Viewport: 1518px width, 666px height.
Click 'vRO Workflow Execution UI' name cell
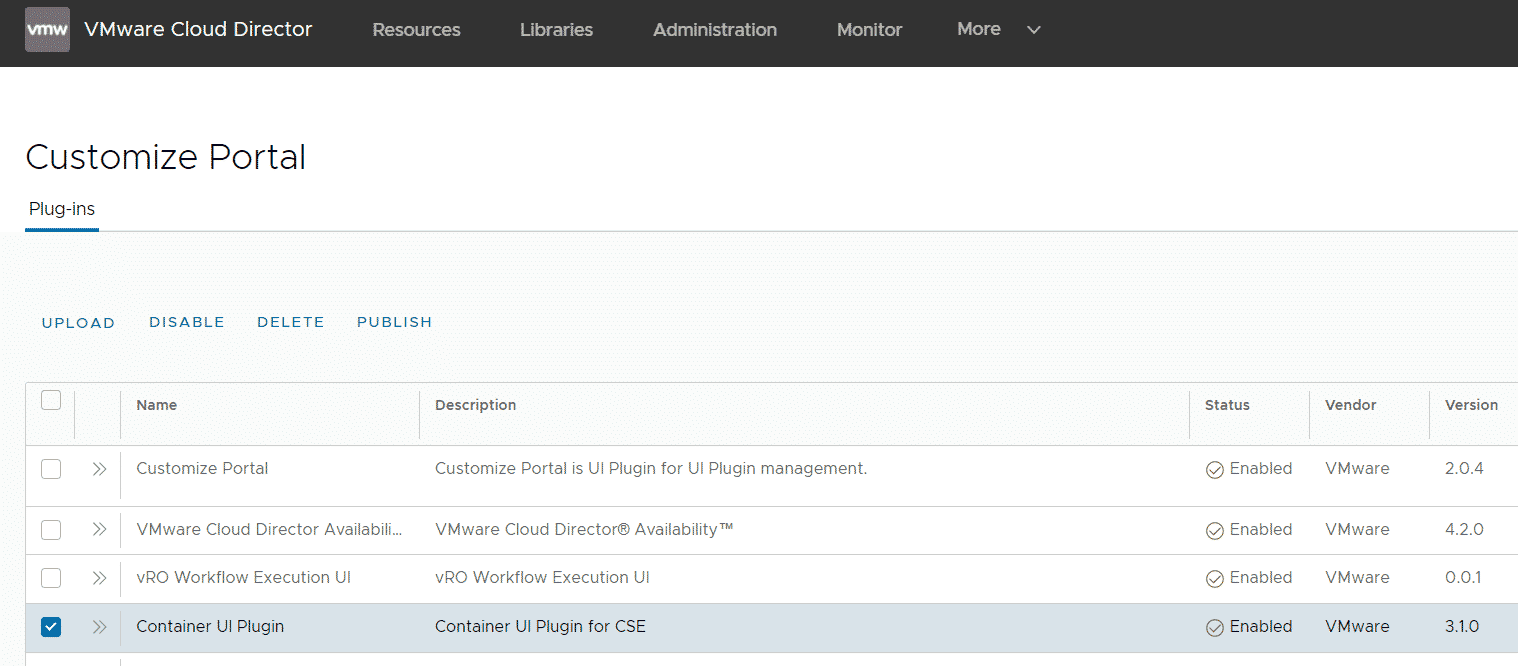coord(243,577)
